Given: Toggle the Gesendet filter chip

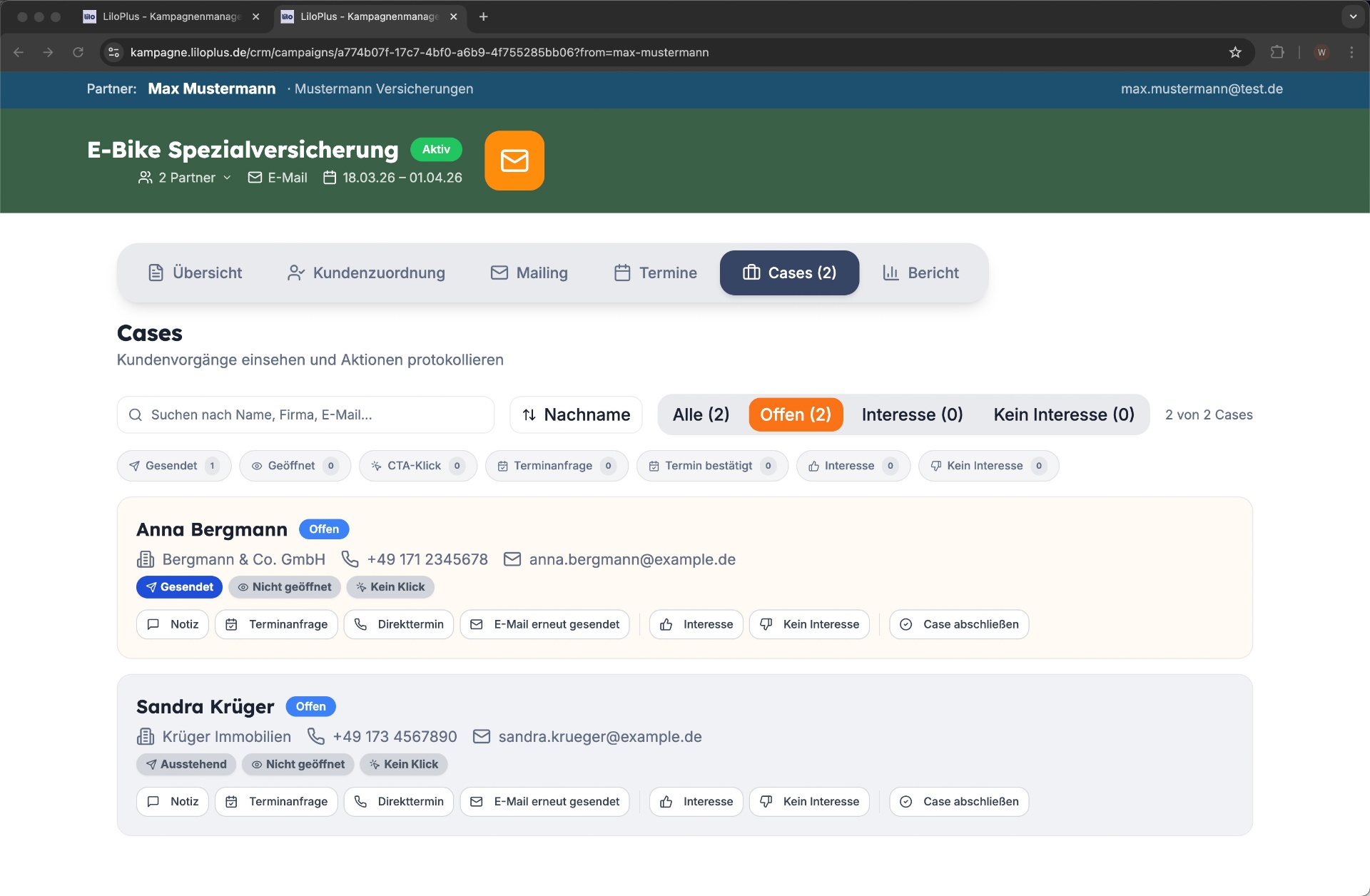Looking at the screenshot, I should [x=174, y=466].
